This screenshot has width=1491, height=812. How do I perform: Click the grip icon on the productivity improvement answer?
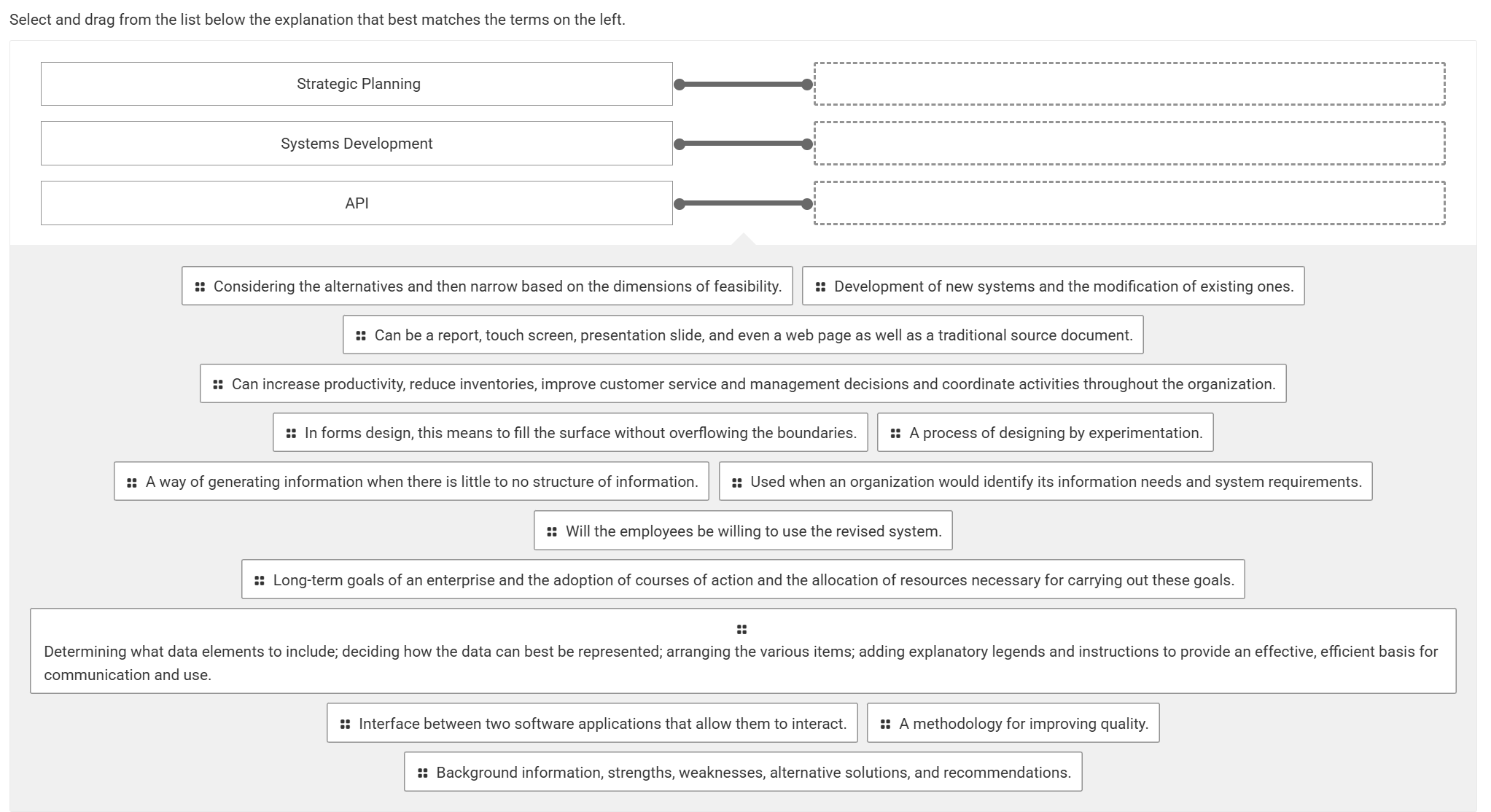click(x=217, y=383)
